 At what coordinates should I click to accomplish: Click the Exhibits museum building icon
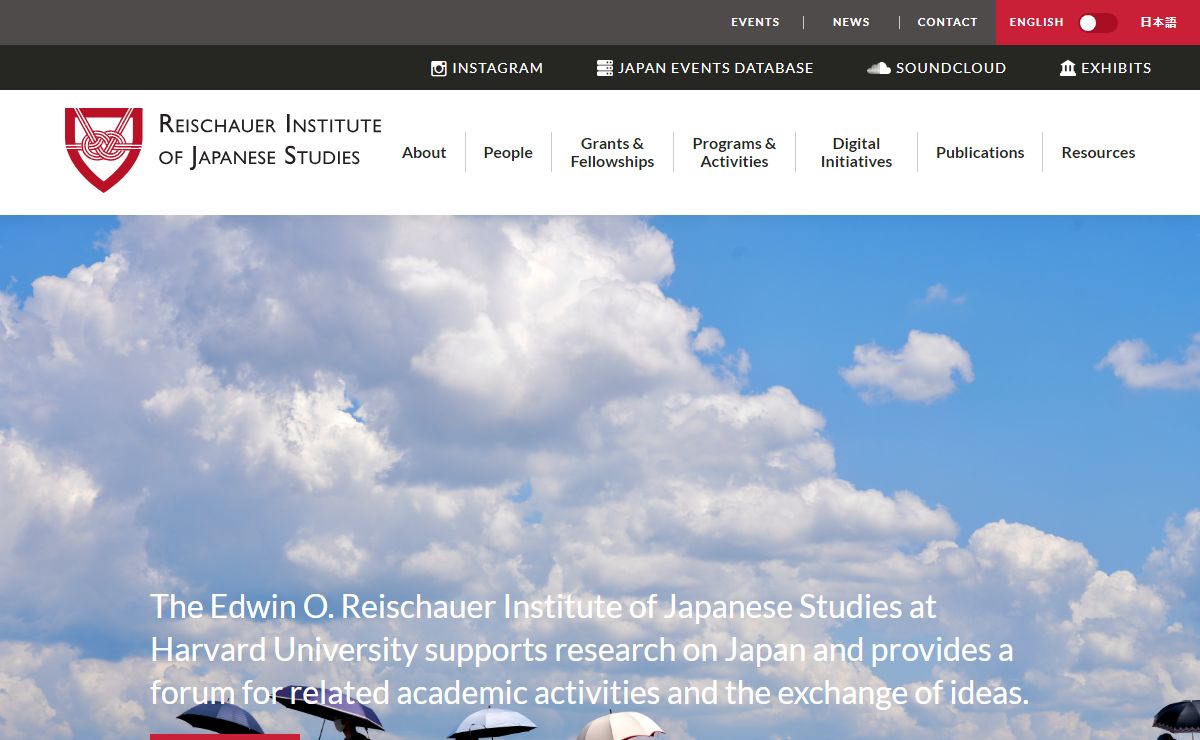(x=1068, y=68)
